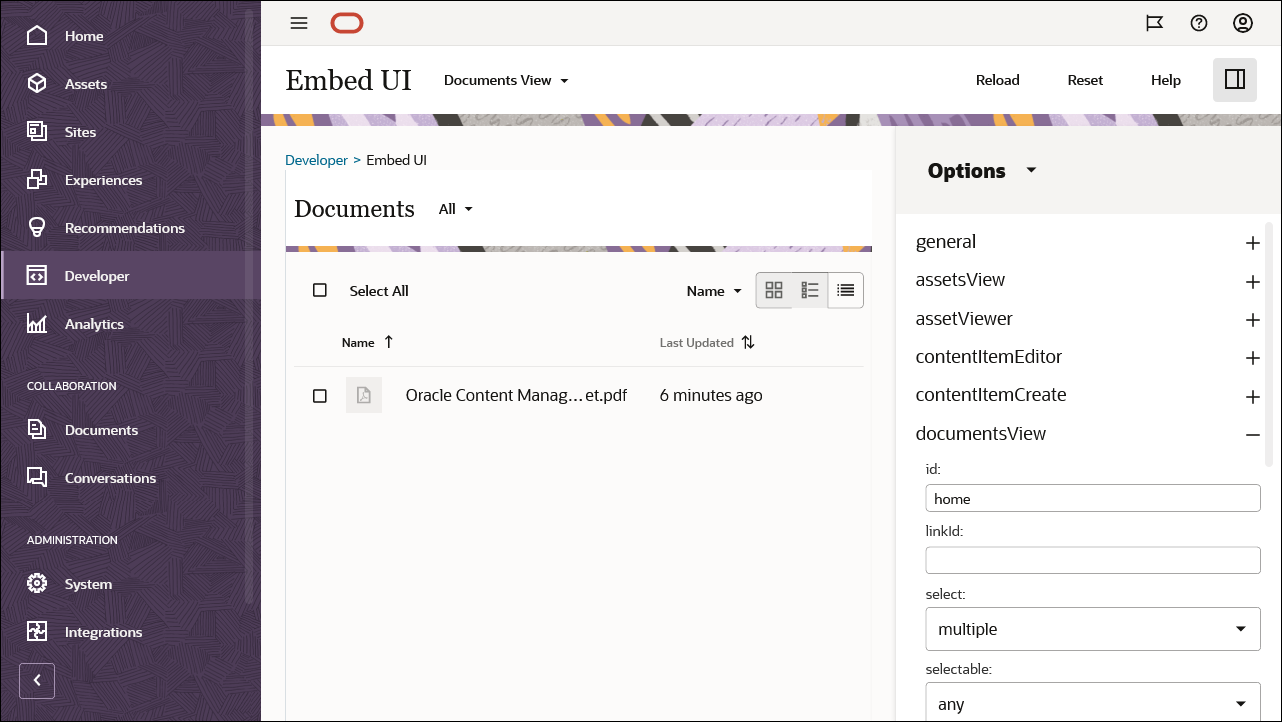Open the Documents View selector
1282x722 pixels.
pos(506,80)
